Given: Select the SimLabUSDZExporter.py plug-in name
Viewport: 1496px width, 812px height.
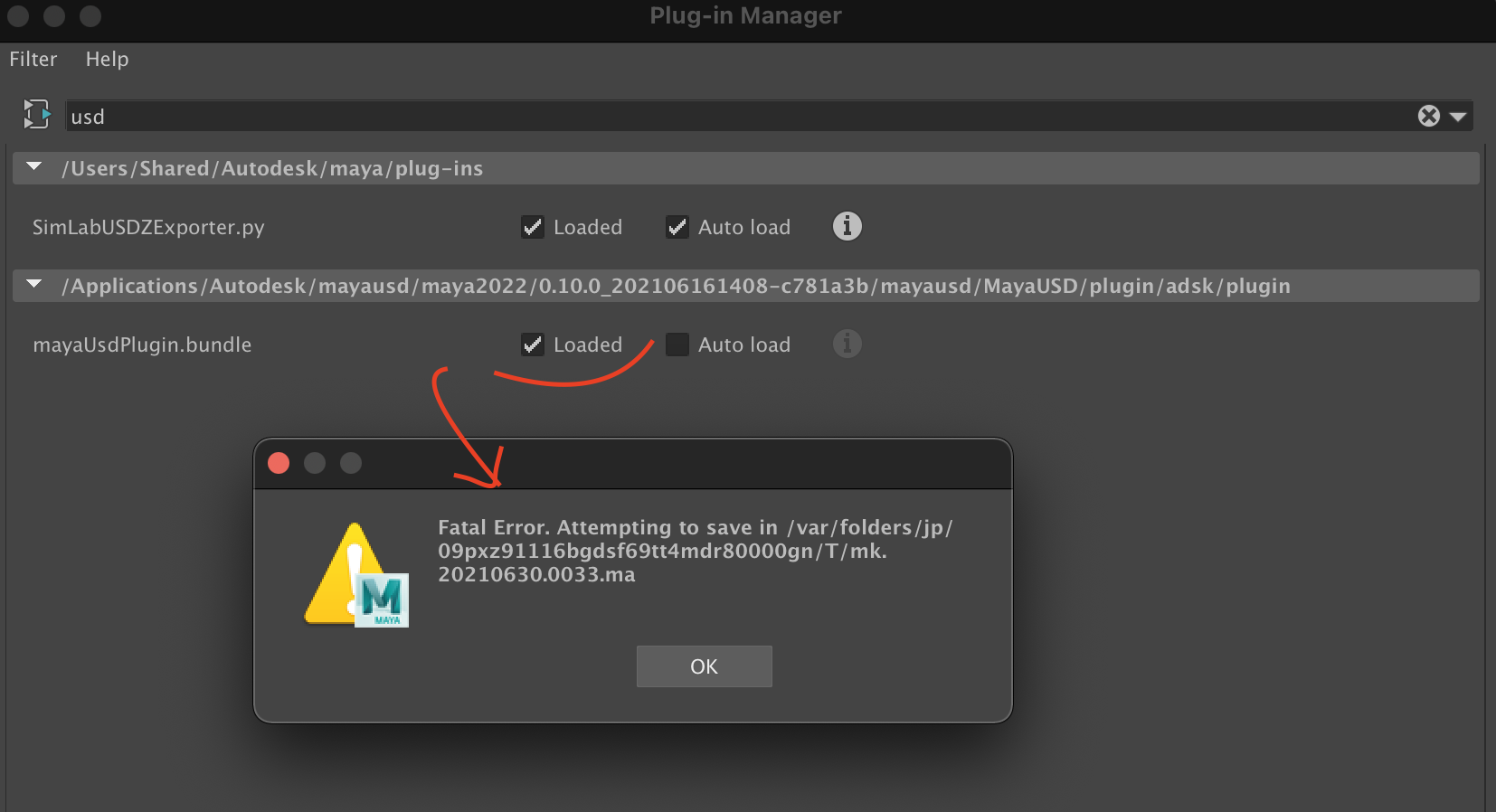Looking at the screenshot, I should 148,227.
